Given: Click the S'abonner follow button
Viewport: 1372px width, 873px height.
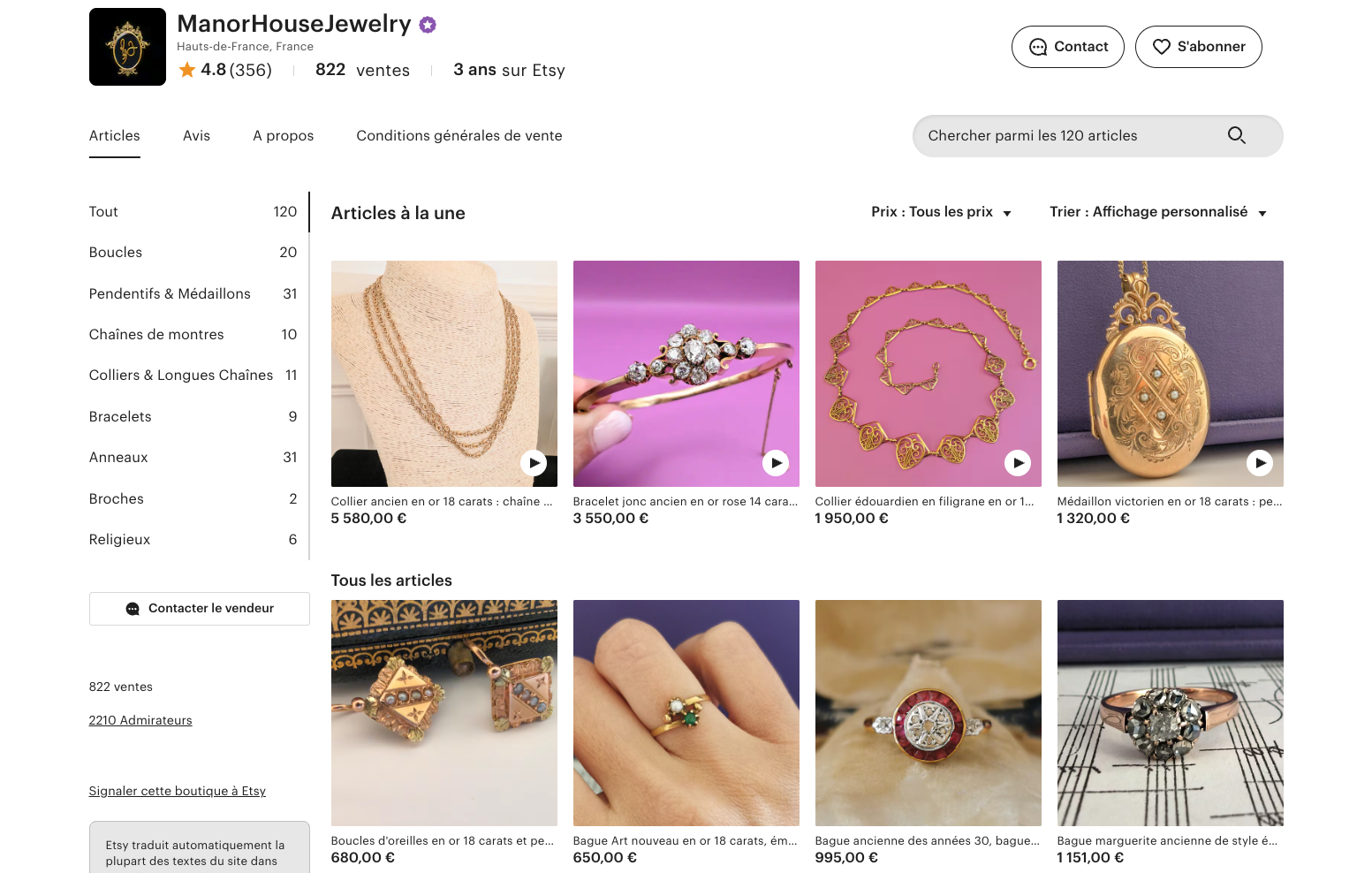Looking at the screenshot, I should pyautogui.click(x=1198, y=47).
